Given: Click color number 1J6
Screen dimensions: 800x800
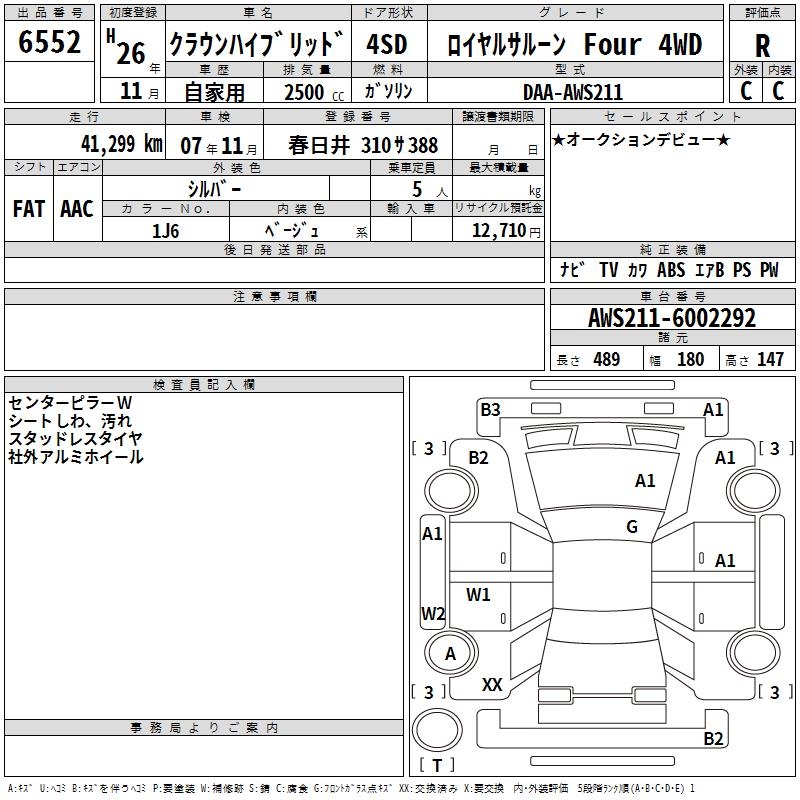Looking at the screenshot, I should coord(166,229).
